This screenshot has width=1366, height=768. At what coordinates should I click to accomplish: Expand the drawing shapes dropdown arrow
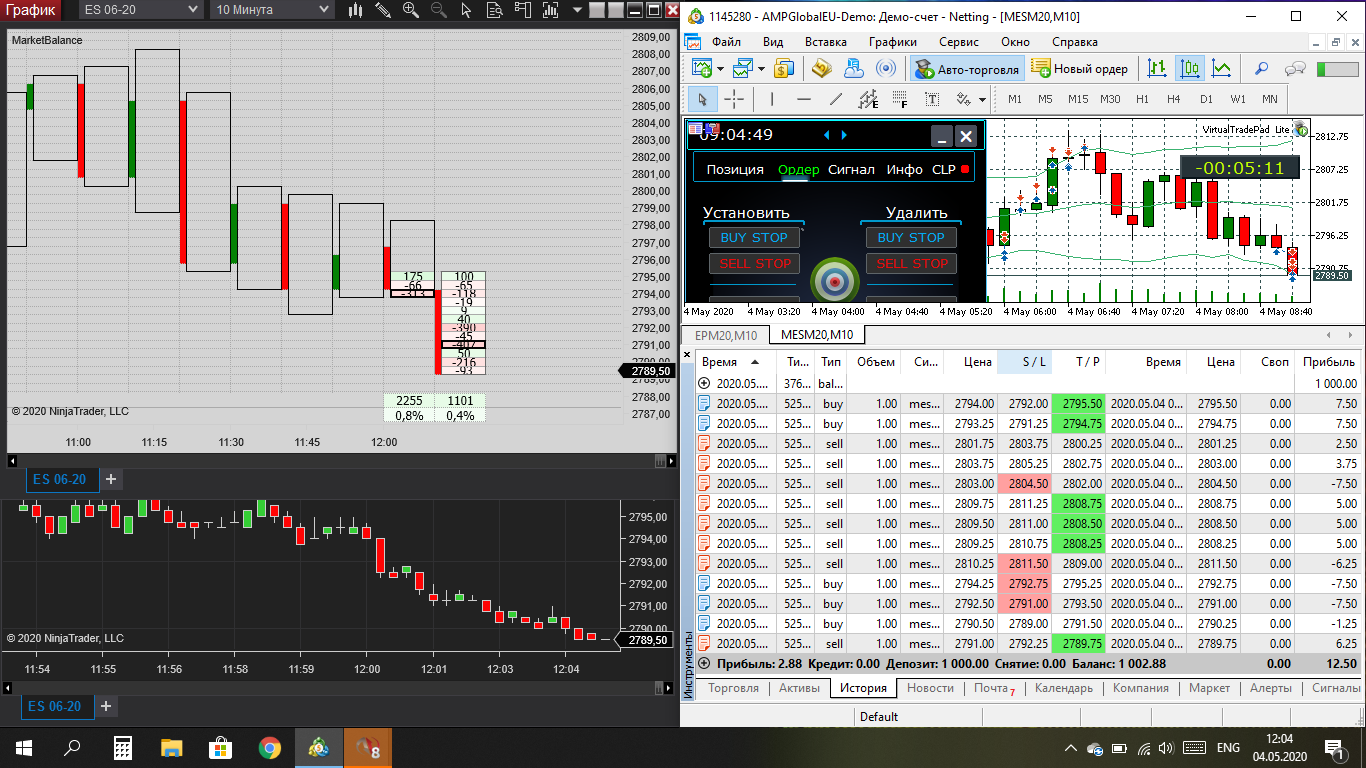983,100
